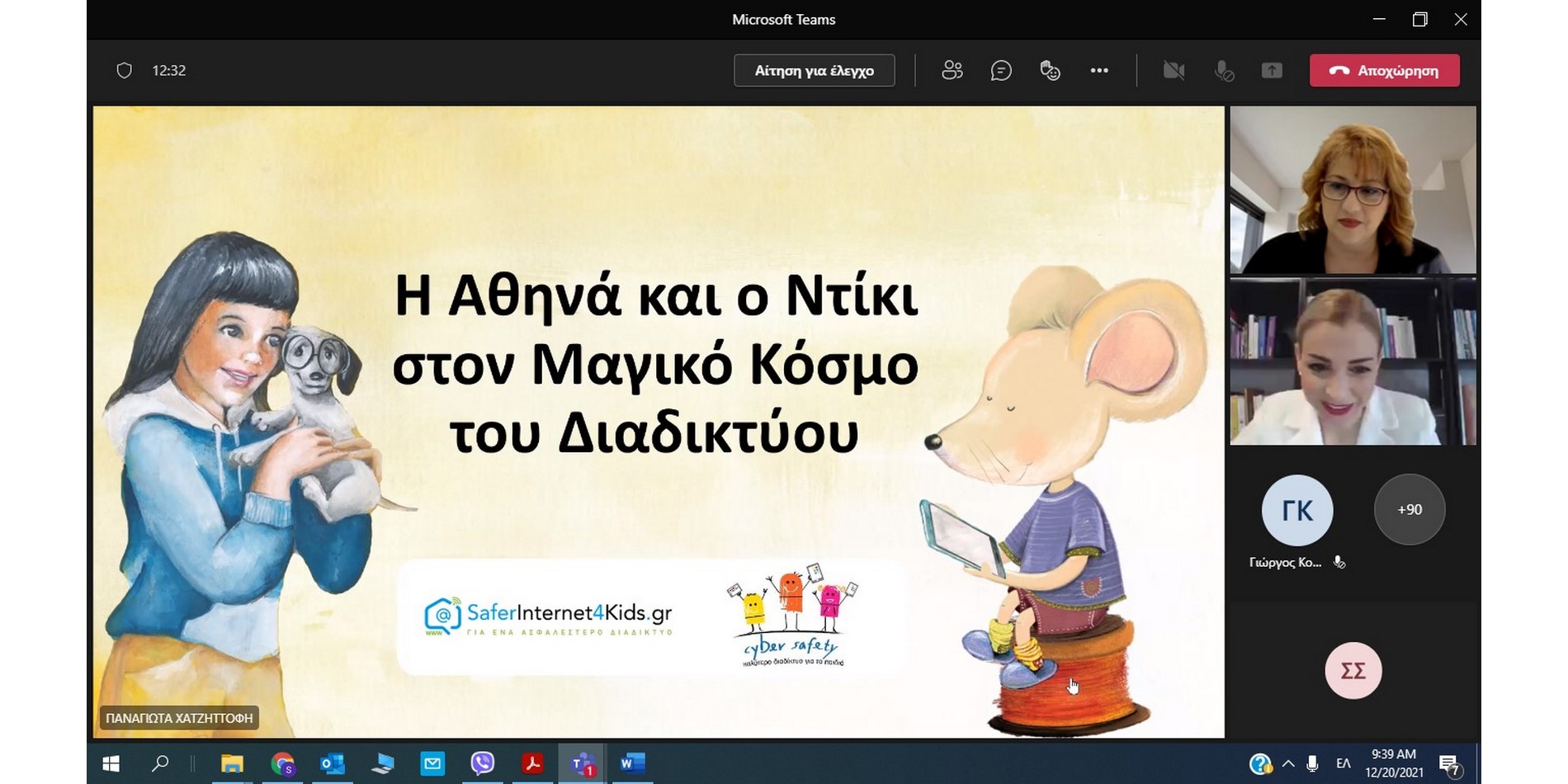Open the meeting chat conversation icon
Screen dimensions: 1568x784
(x=1001, y=71)
